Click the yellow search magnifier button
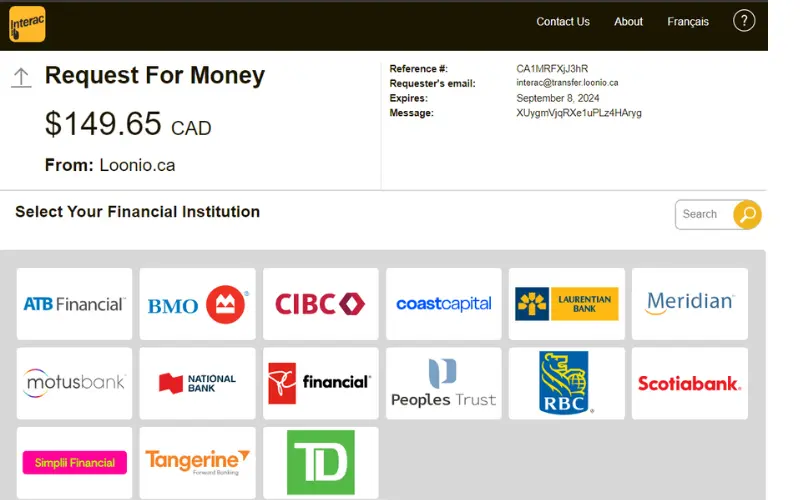Viewport: 800px width, 500px height. pyautogui.click(x=747, y=214)
